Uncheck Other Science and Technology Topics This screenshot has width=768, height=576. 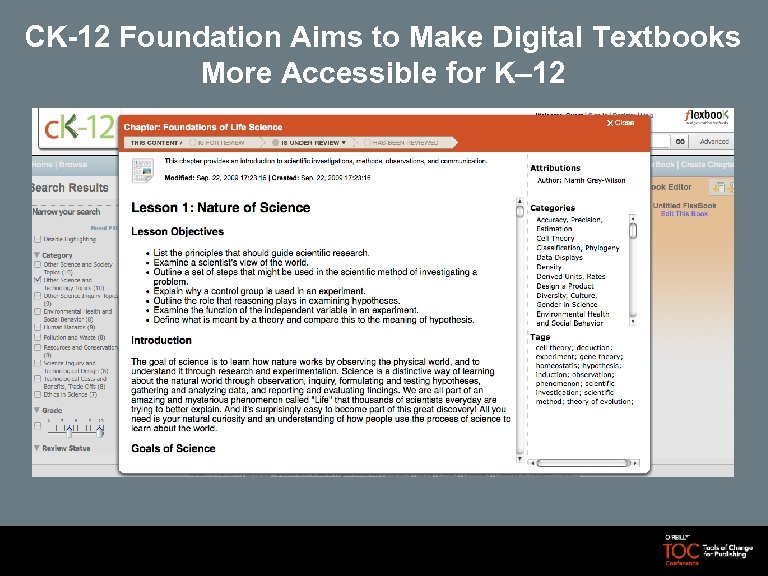[37, 280]
